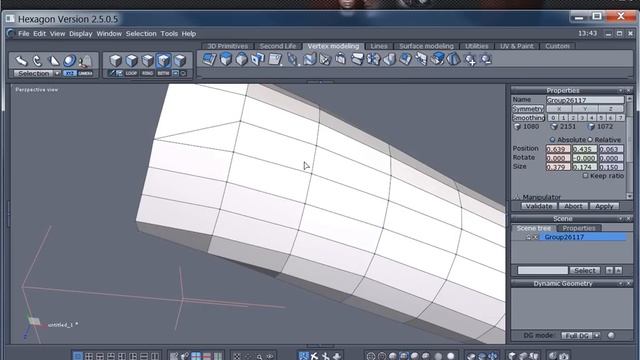Click the blue-topped cube extrude tool
Viewport: 640px width, 360px height.
(x=225, y=60)
